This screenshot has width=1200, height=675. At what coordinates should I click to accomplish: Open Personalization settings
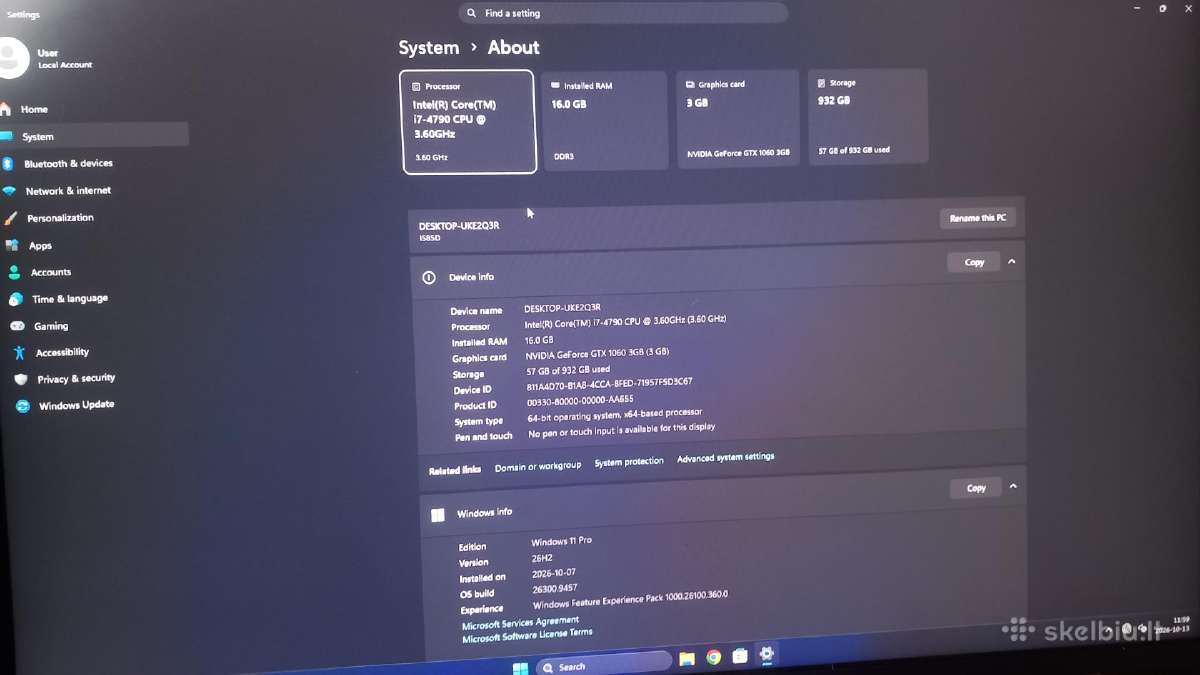click(60, 218)
